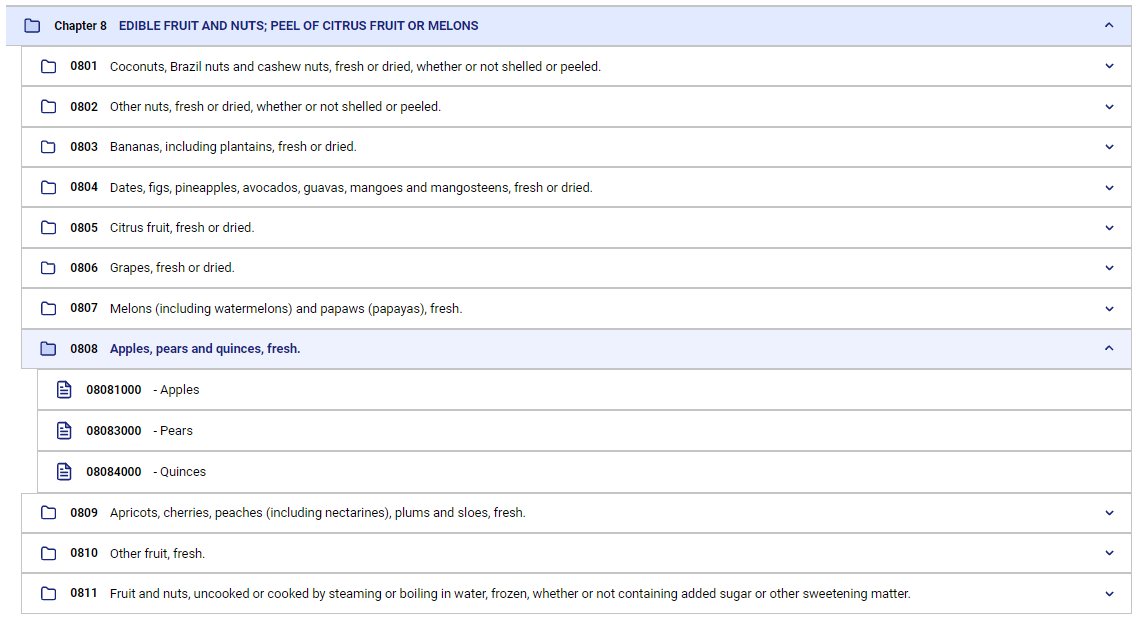This screenshot has width=1136, height=620.
Task: Expand 0811 frozen fruit and nuts chevron
Action: click(x=1108, y=594)
